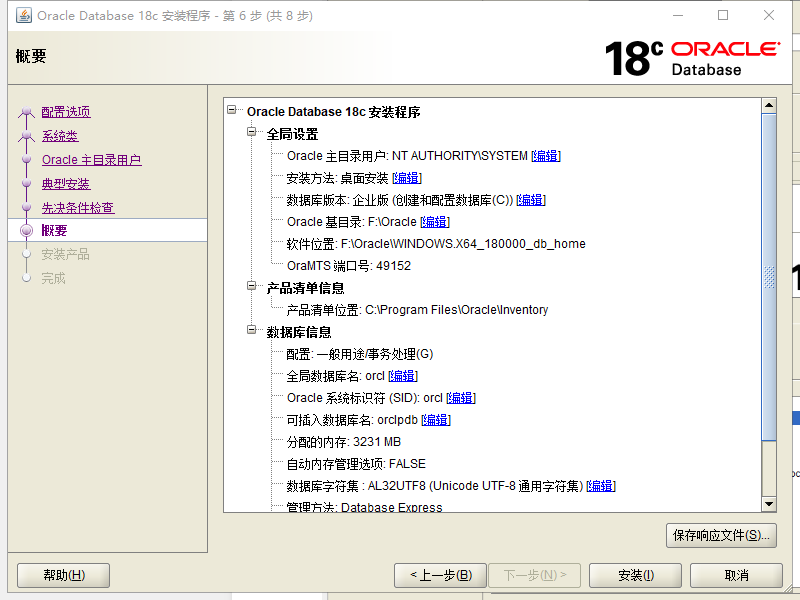
Task: Edit the 数据库字符集 AL32UTF8 setting
Action: 601,486
